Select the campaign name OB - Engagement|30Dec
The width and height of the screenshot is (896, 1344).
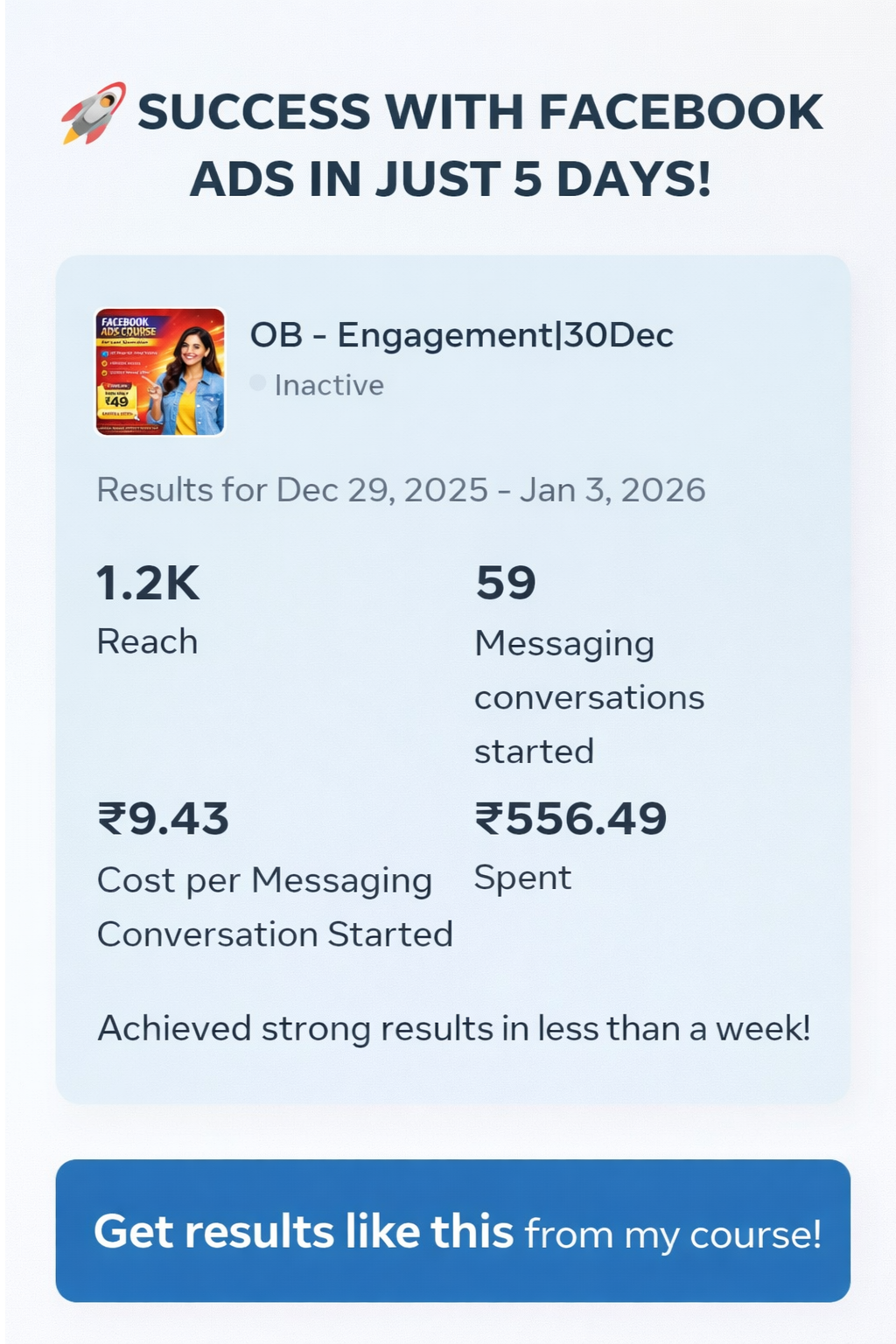point(461,335)
